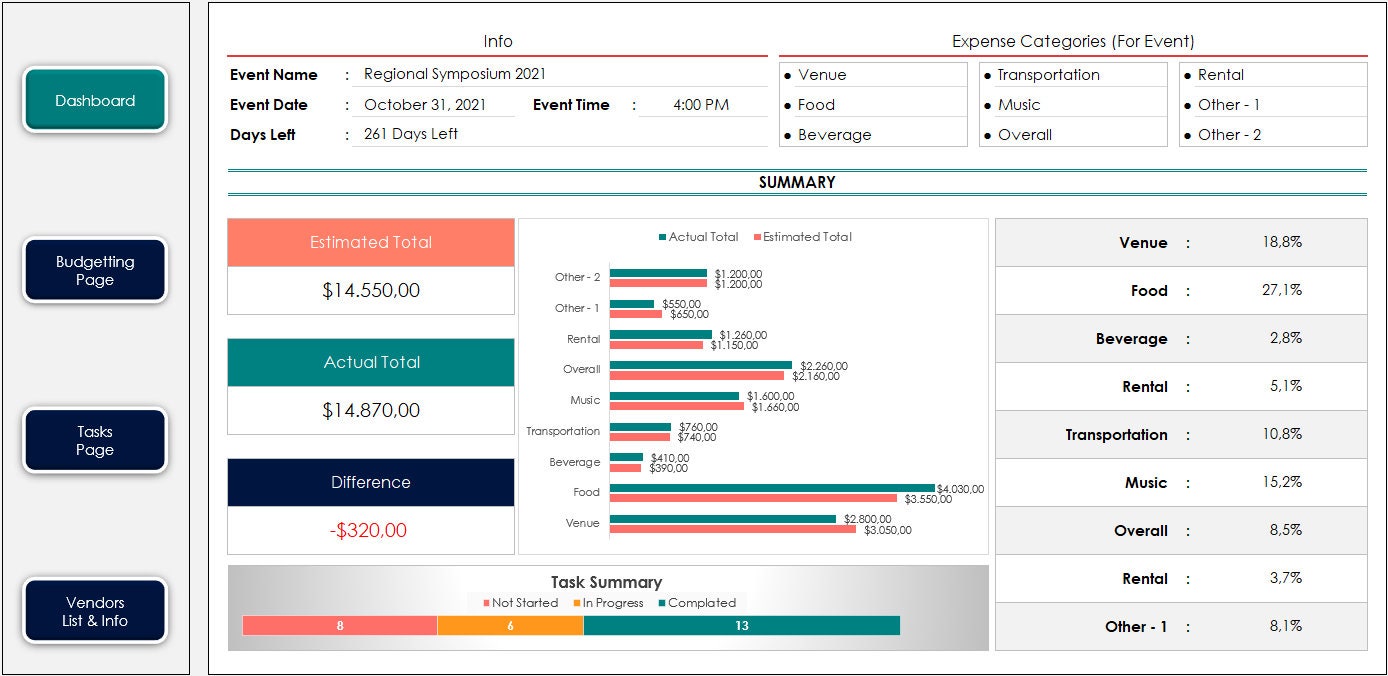Open the Tasks Page button
Image resolution: width=1388 pixels, height=676 pixels.
[95, 440]
